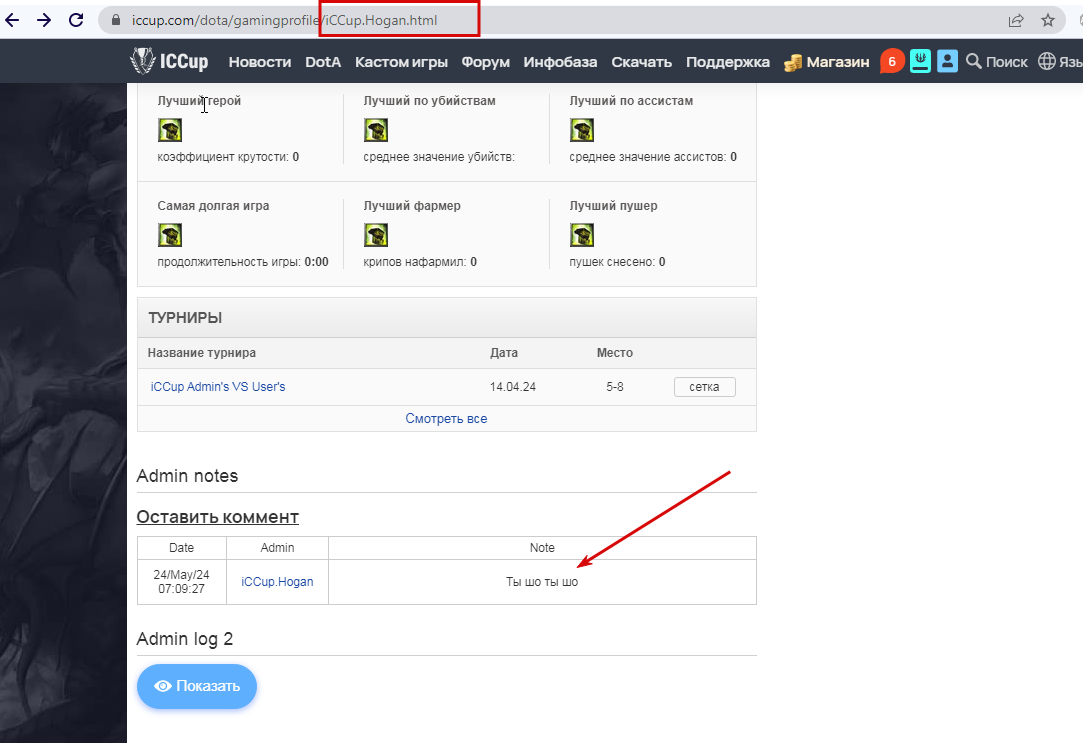This screenshot has width=1083, height=743.
Task: Open the blue user profile icon
Action: point(948,61)
